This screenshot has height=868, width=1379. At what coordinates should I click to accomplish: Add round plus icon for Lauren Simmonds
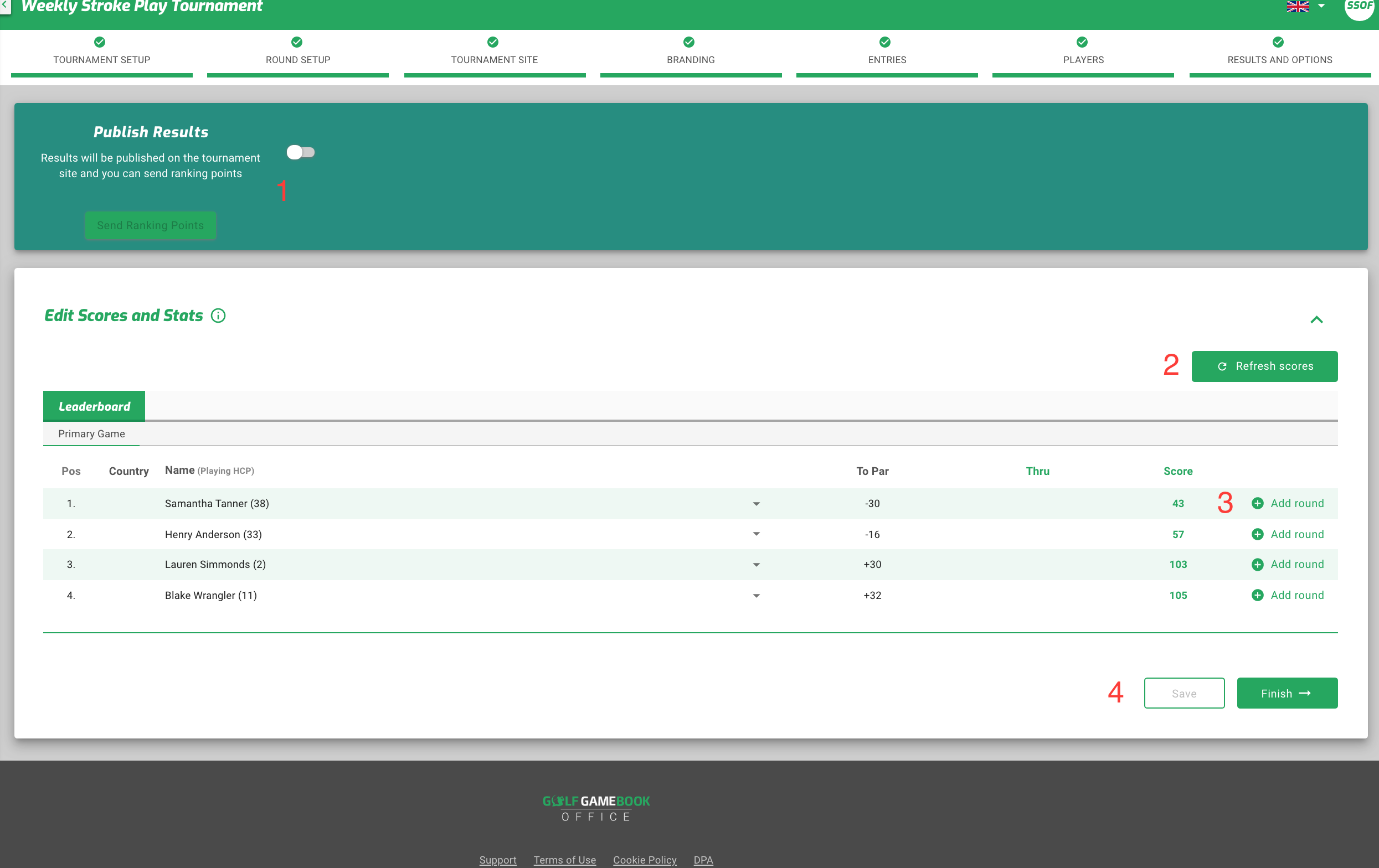(1258, 565)
